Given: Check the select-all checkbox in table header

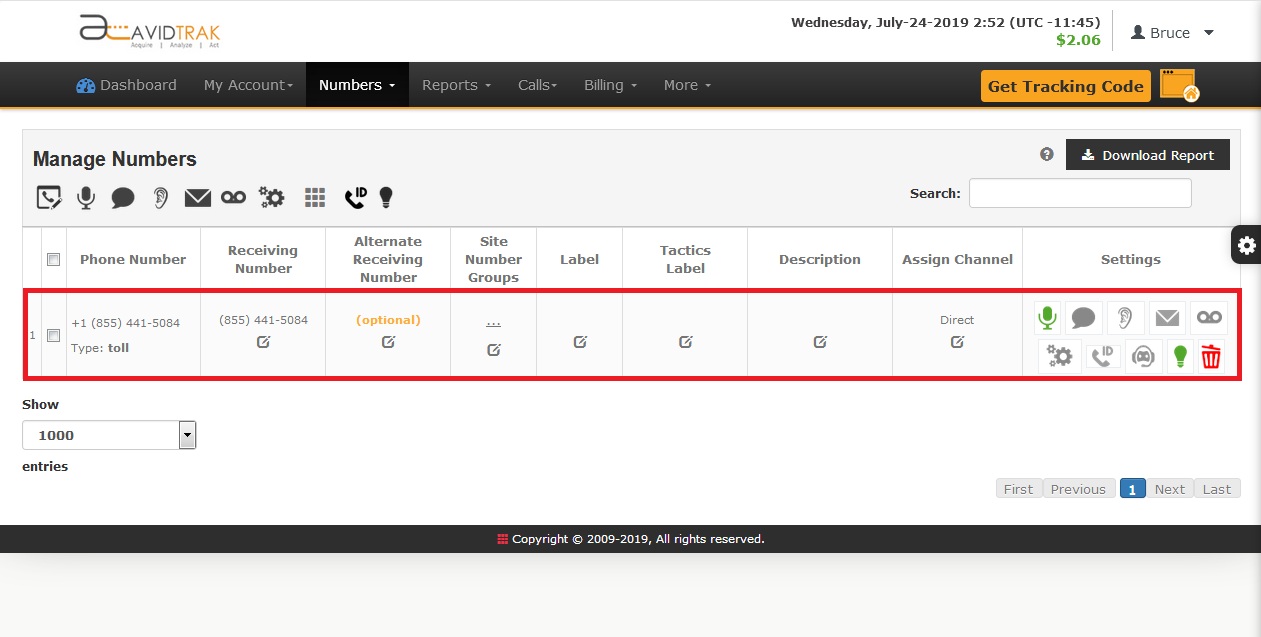Looking at the screenshot, I should point(54,259).
